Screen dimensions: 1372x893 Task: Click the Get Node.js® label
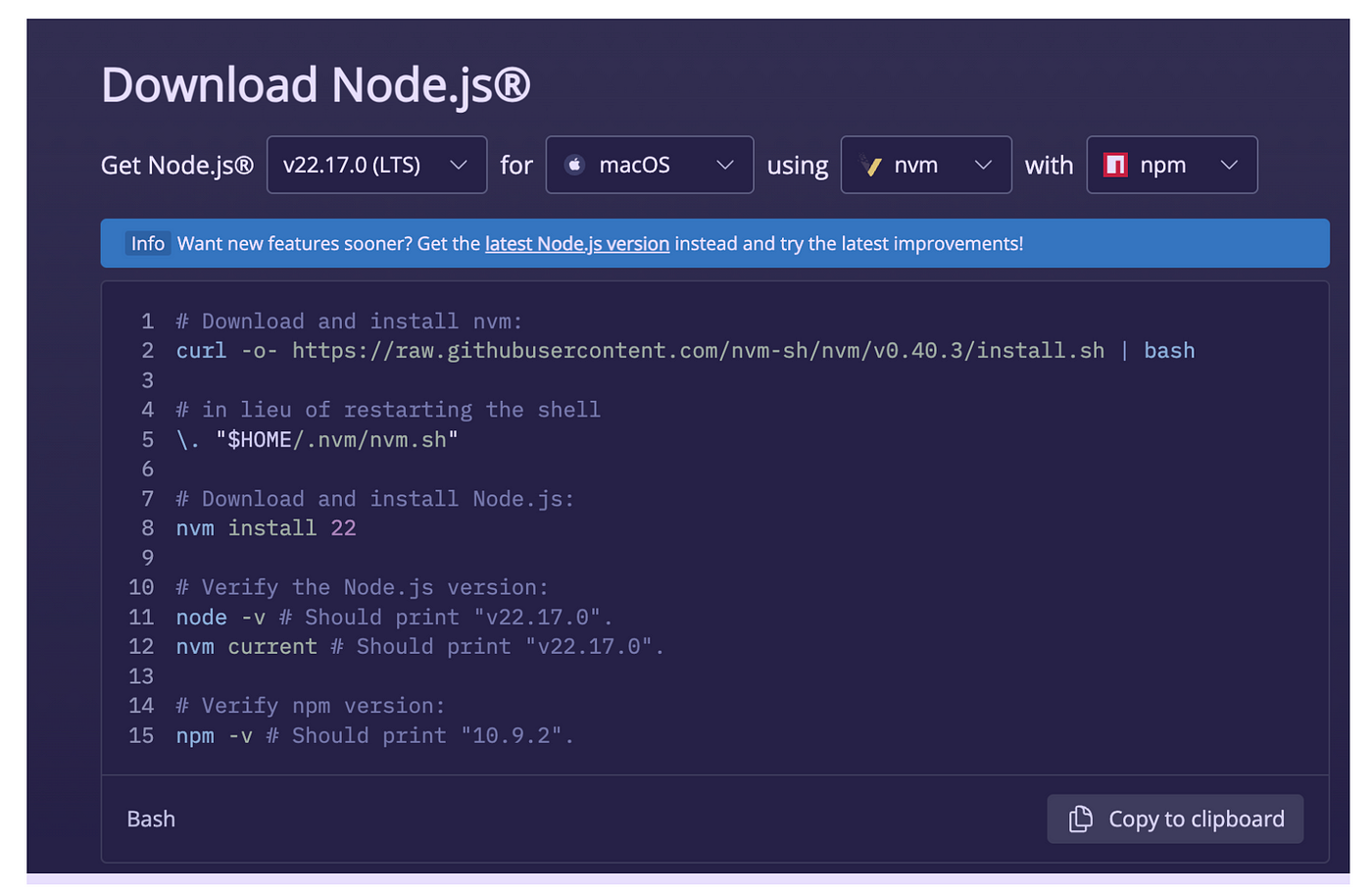tap(177, 166)
